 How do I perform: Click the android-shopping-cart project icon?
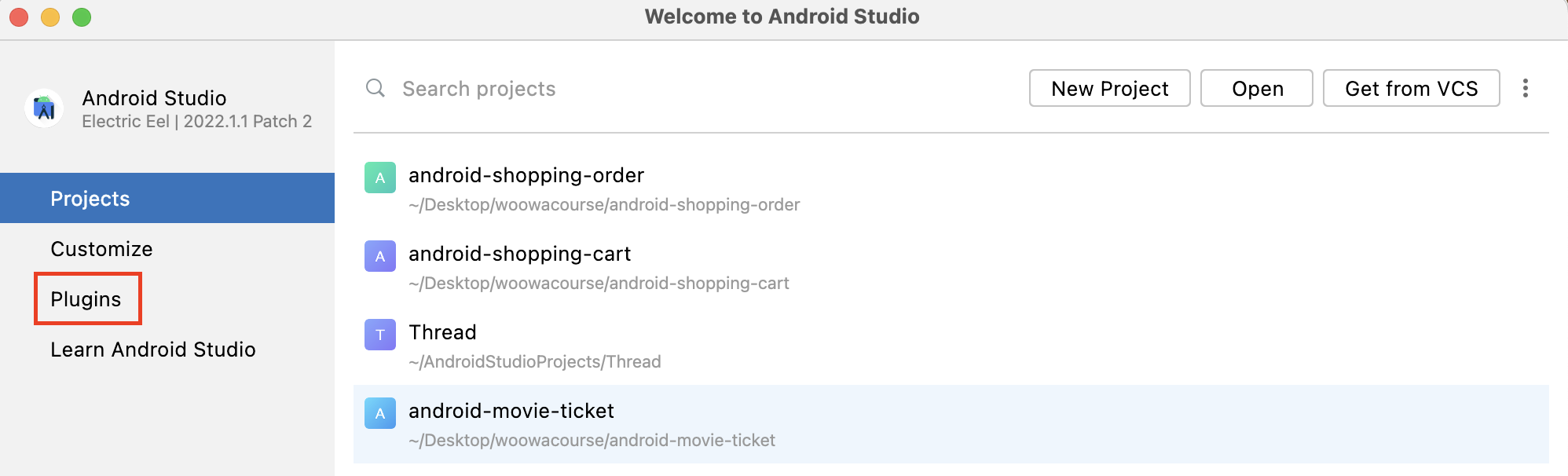(x=380, y=256)
